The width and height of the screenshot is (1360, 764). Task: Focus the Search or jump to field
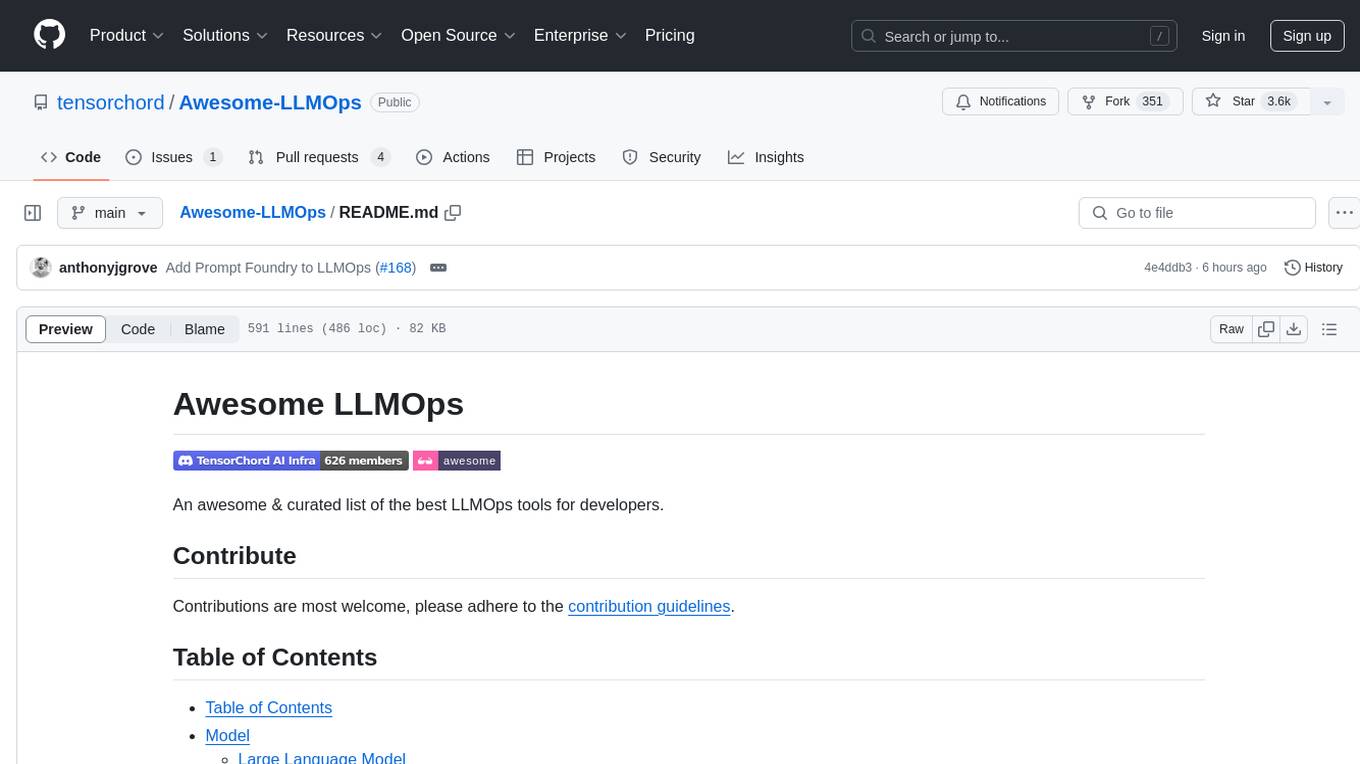1014,36
